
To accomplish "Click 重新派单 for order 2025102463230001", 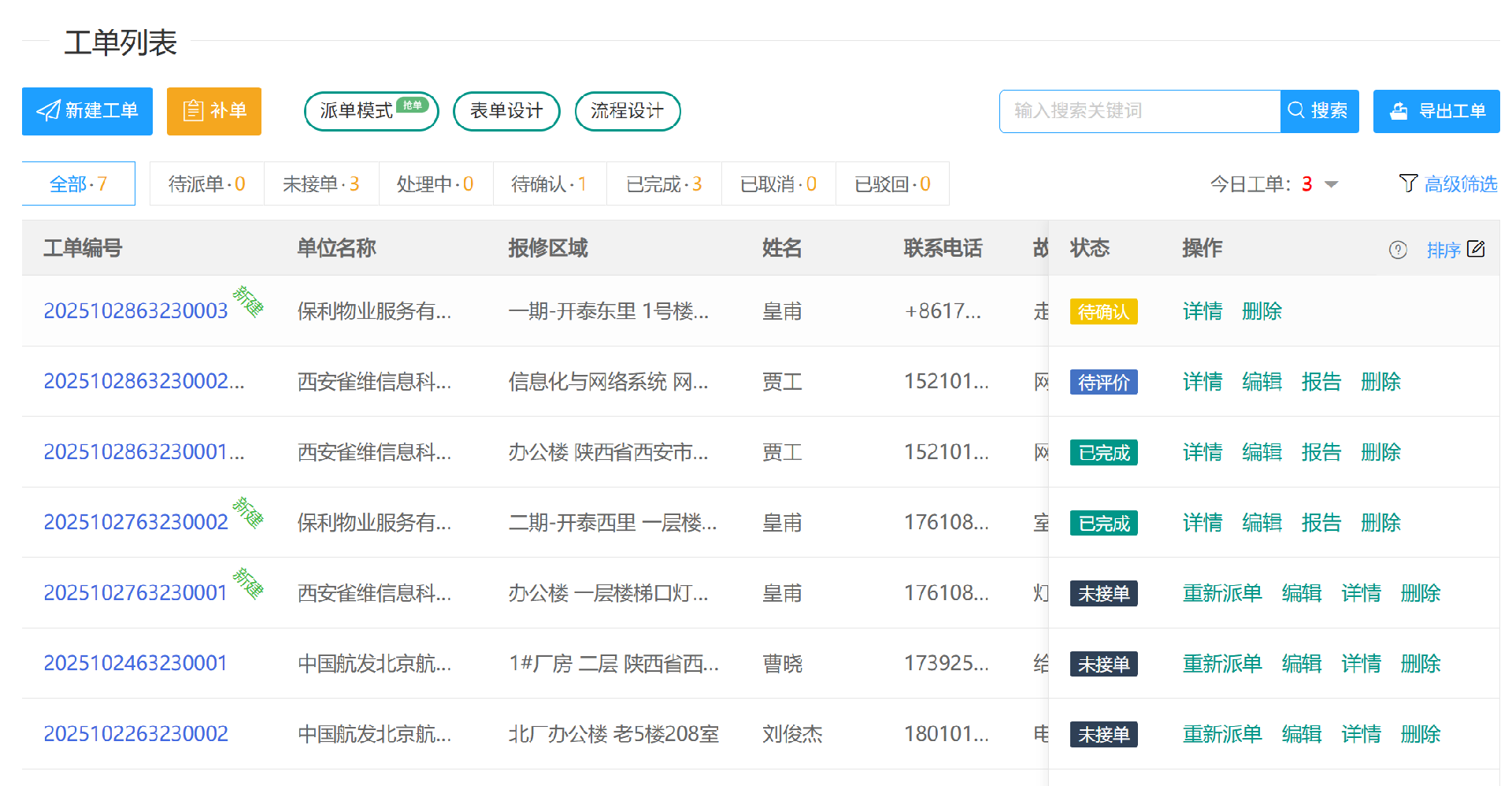I will point(1221,663).
